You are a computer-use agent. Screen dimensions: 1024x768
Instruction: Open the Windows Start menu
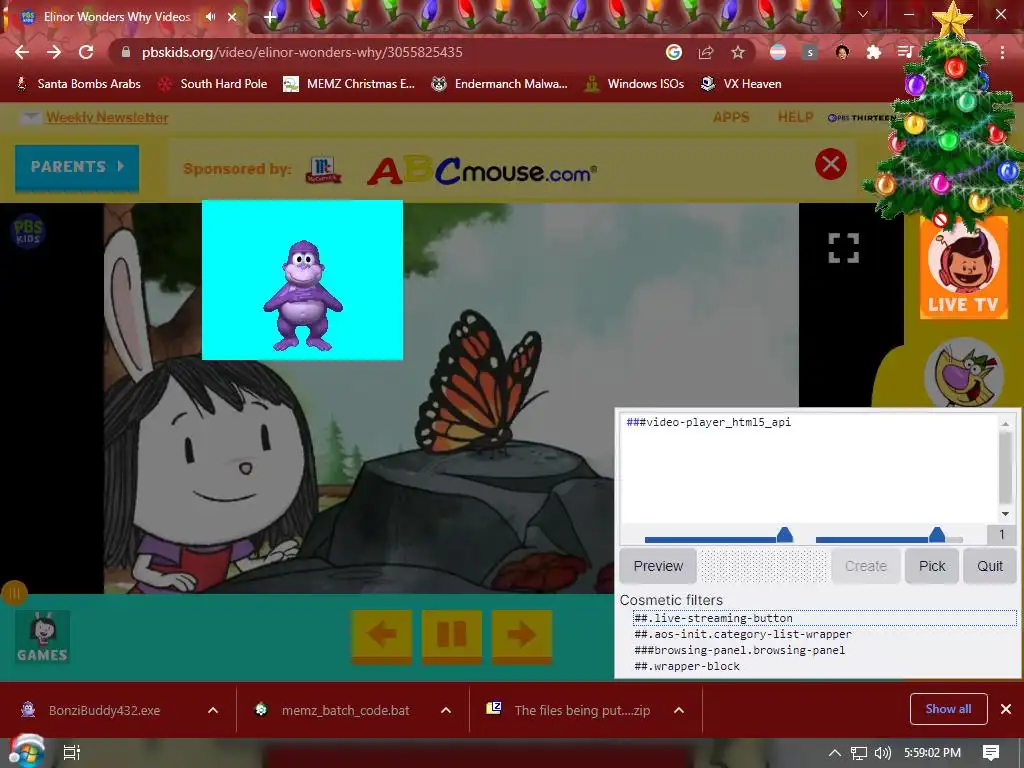26,752
